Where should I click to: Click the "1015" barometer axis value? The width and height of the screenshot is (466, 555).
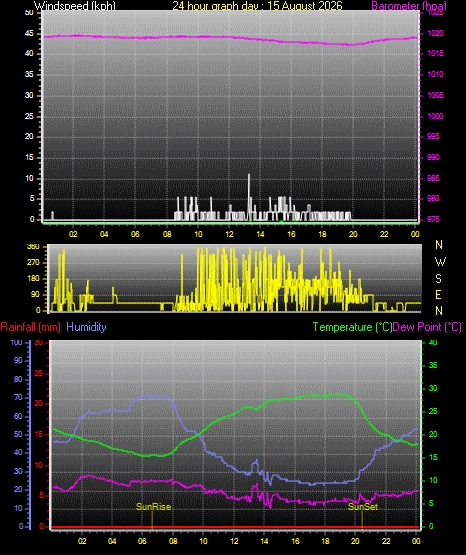[436, 53]
